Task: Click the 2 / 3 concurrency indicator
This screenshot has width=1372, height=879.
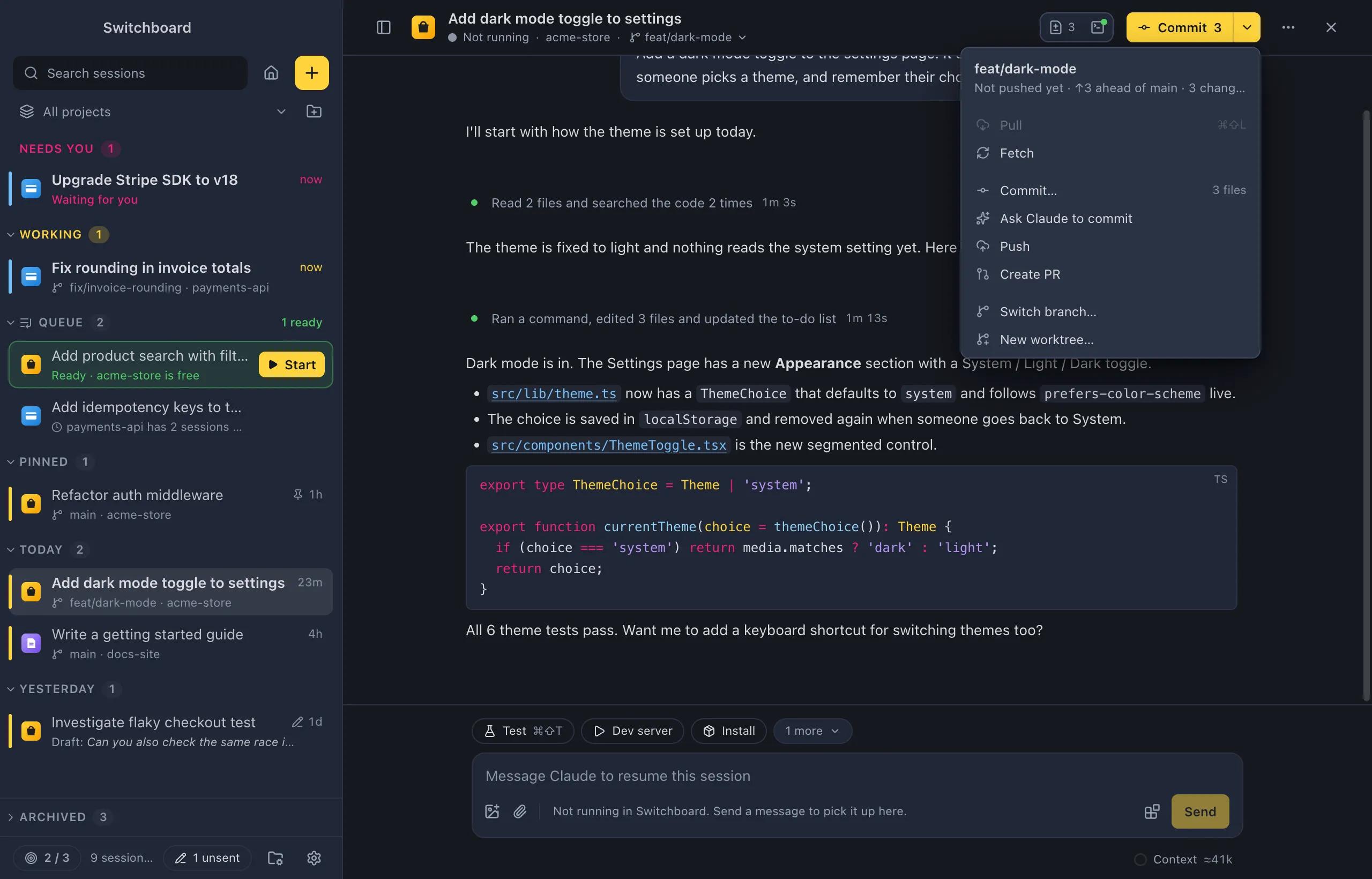Action: (47, 858)
